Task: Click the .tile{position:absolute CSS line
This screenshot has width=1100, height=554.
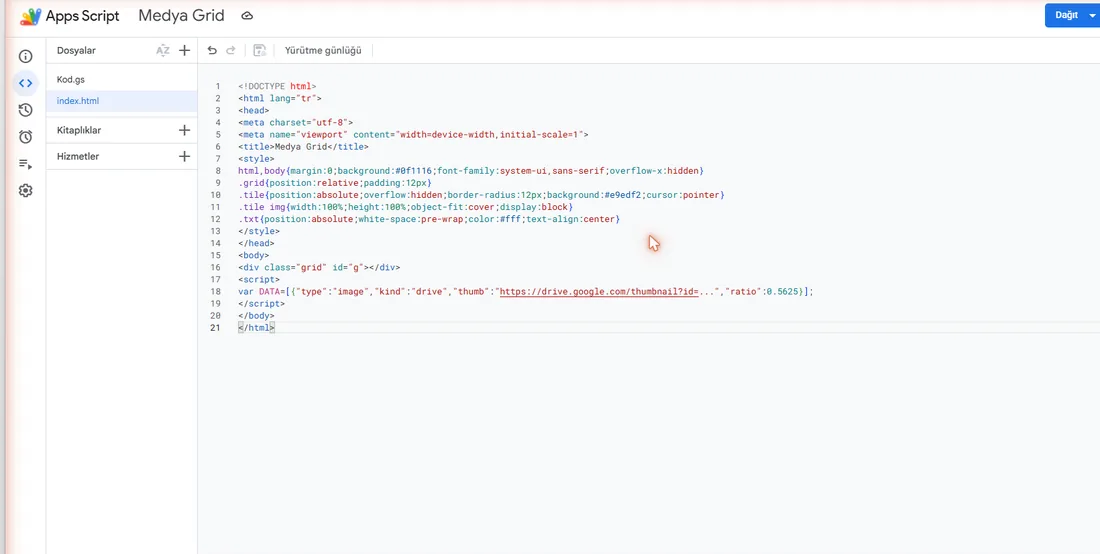Action: tap(481, 195)
